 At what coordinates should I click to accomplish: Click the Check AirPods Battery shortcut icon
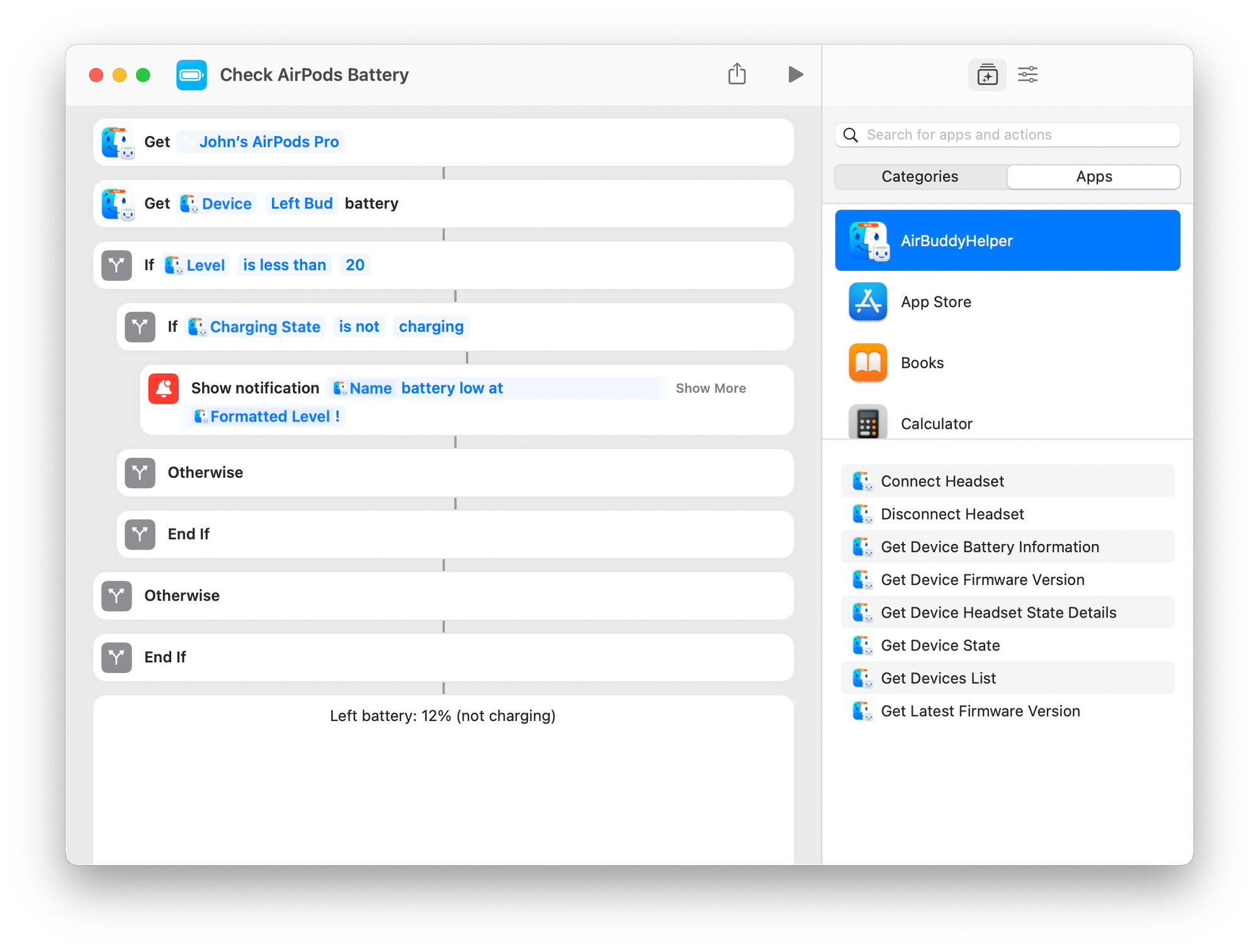tap(191, 75)
